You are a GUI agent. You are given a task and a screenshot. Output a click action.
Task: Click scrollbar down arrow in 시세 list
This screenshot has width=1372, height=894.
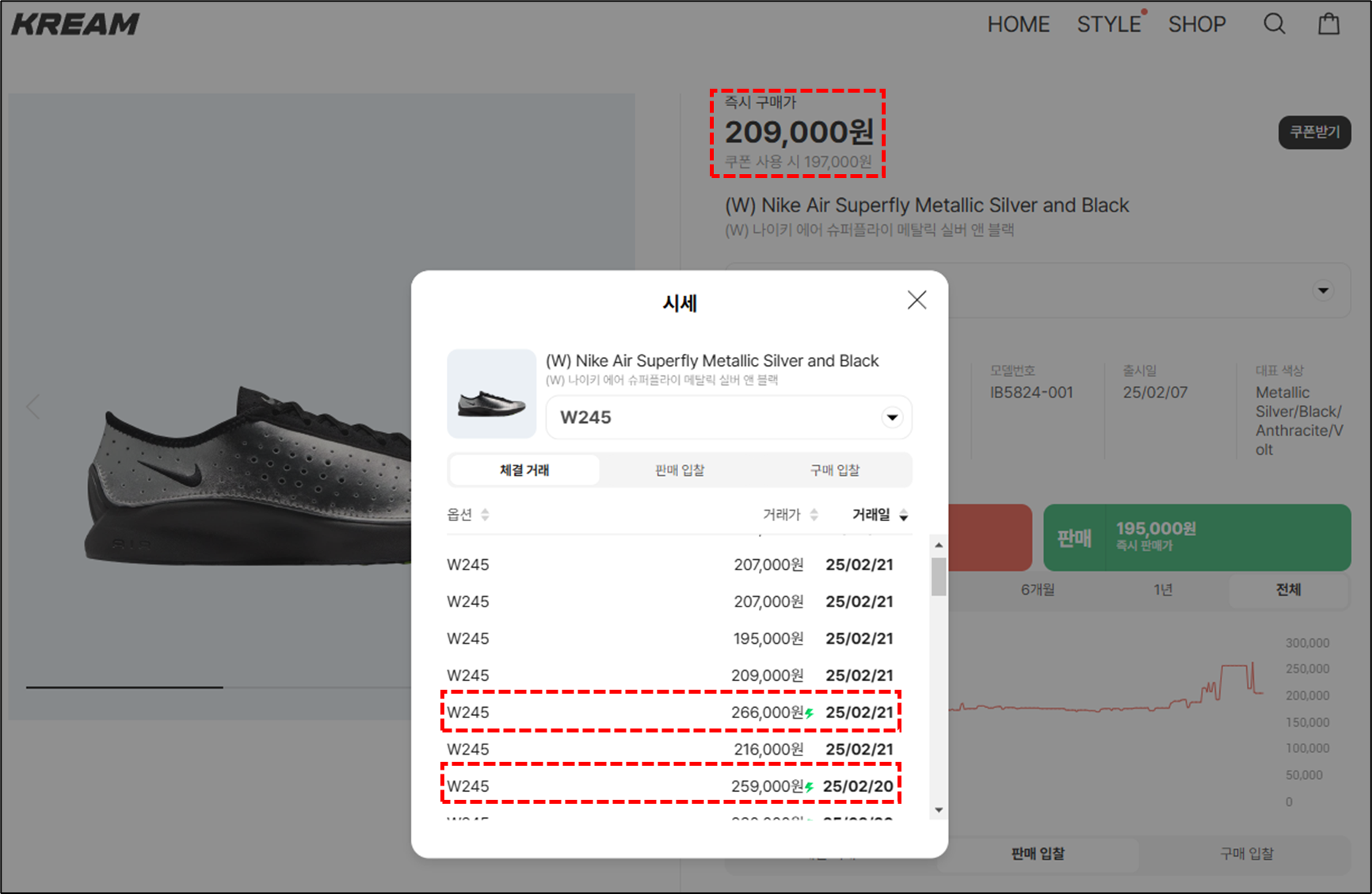coord(939,810)
